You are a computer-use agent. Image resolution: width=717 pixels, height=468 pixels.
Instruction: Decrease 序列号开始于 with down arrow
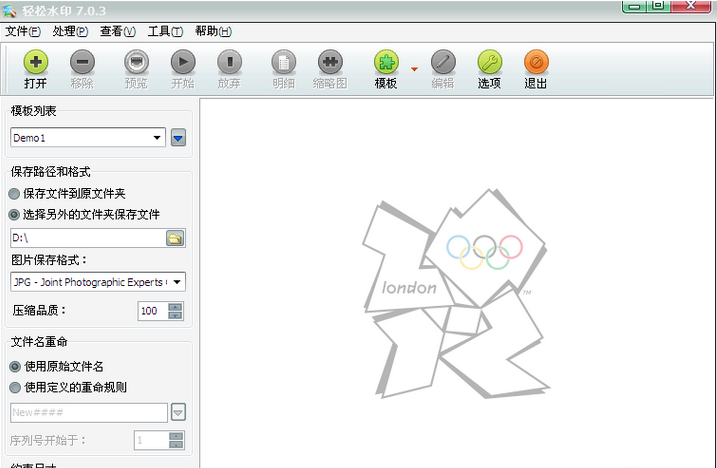(x=176, y=445)
